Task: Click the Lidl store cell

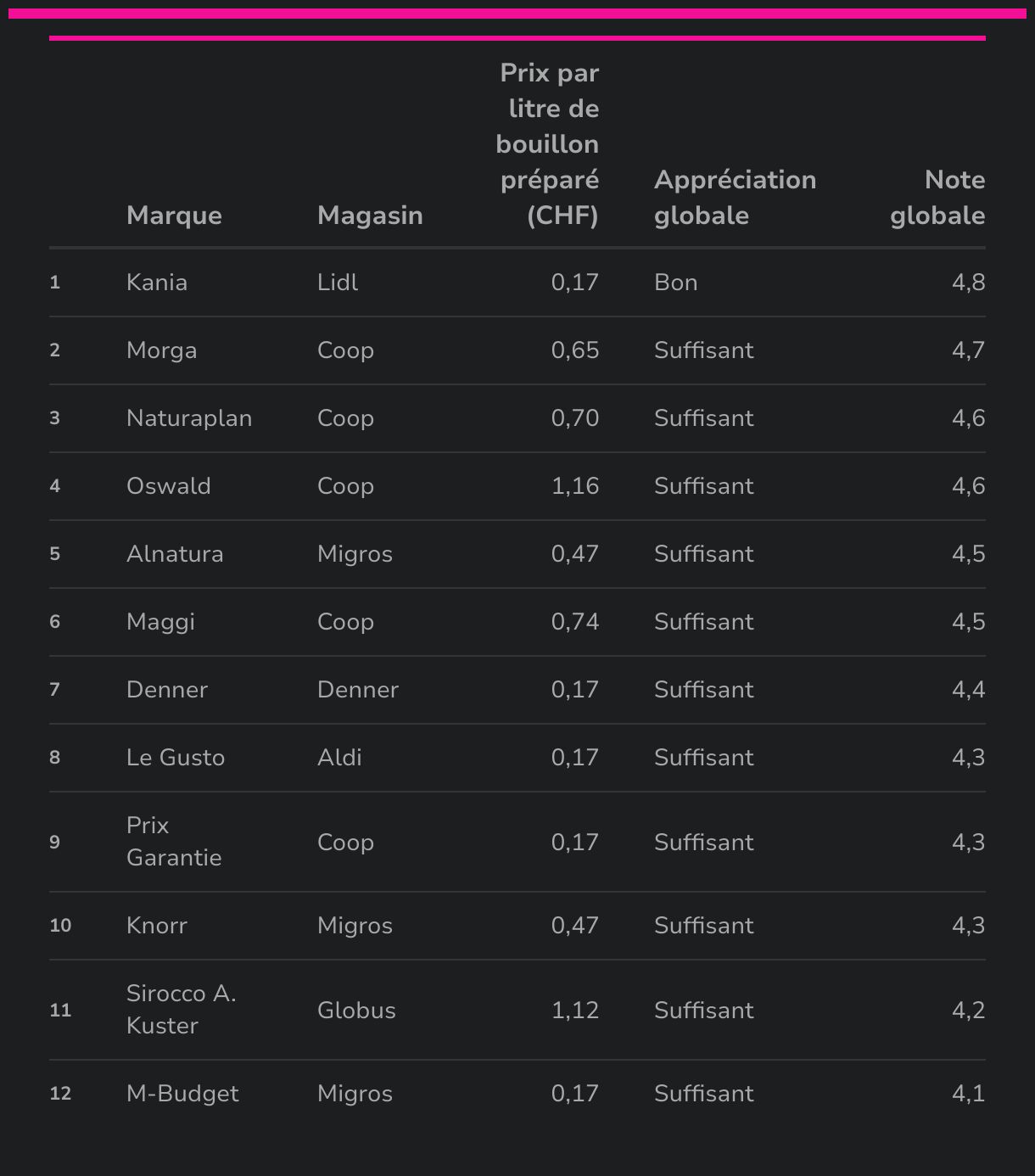Action: (x=338, y=283)
